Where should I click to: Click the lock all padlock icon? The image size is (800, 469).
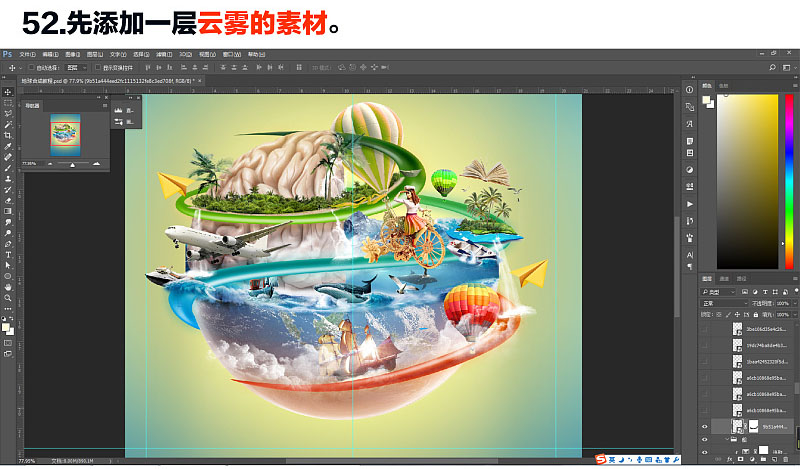[x=756, y=315]
